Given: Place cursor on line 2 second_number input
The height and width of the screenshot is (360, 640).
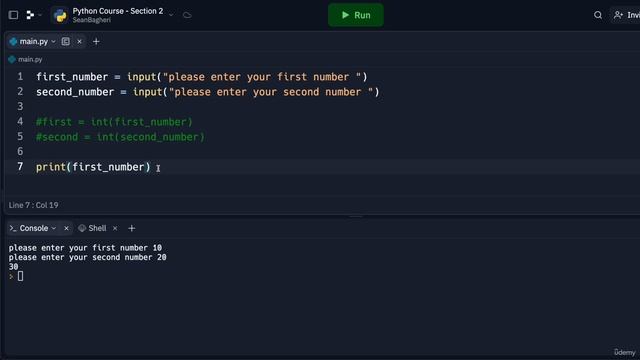Looking at the screenshot, I should [208, 92].
